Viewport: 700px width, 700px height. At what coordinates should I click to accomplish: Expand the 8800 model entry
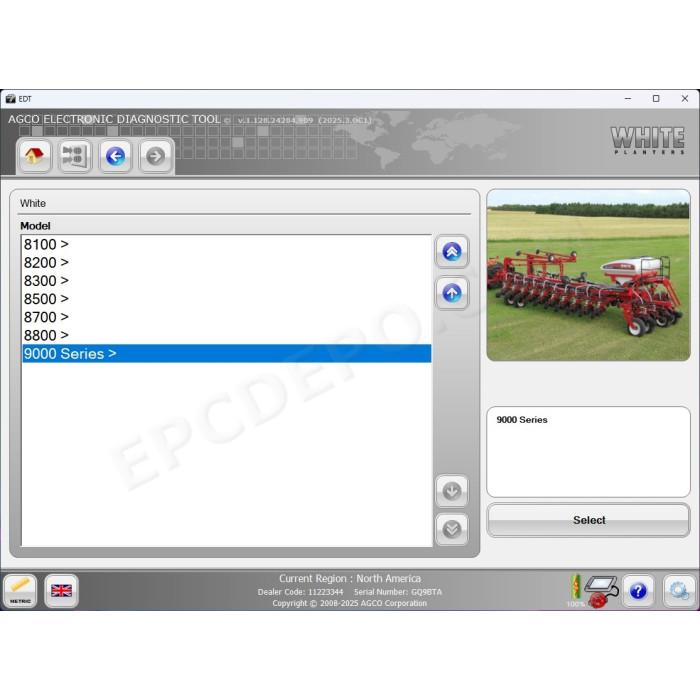coord(227,335)
